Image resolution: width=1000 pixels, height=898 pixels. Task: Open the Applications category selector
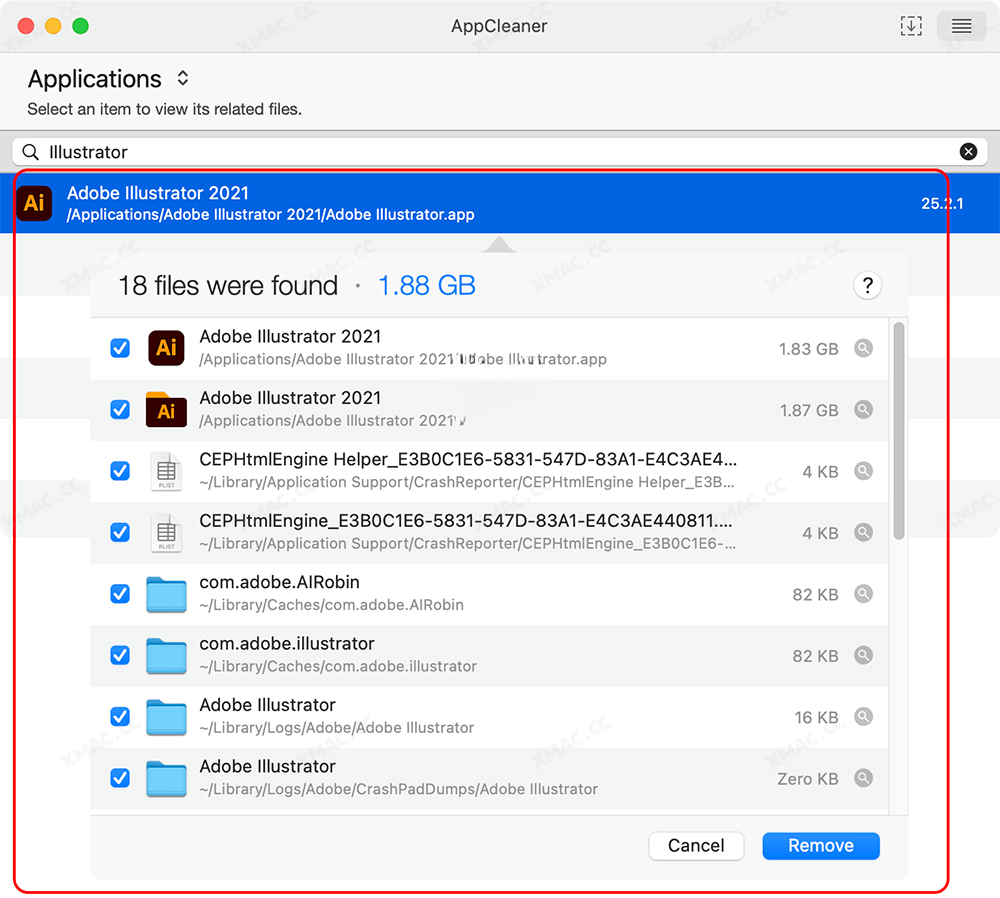(182, 78)
